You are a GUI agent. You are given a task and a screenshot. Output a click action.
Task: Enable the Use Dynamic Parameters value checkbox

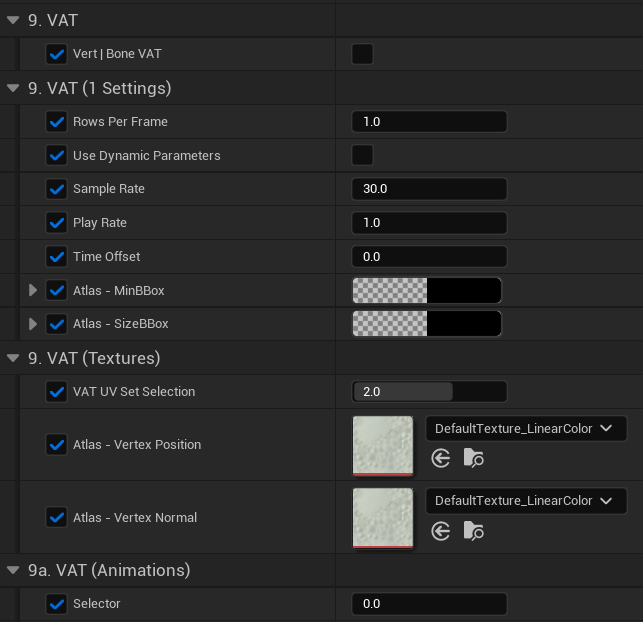click(x=362, y=155)
